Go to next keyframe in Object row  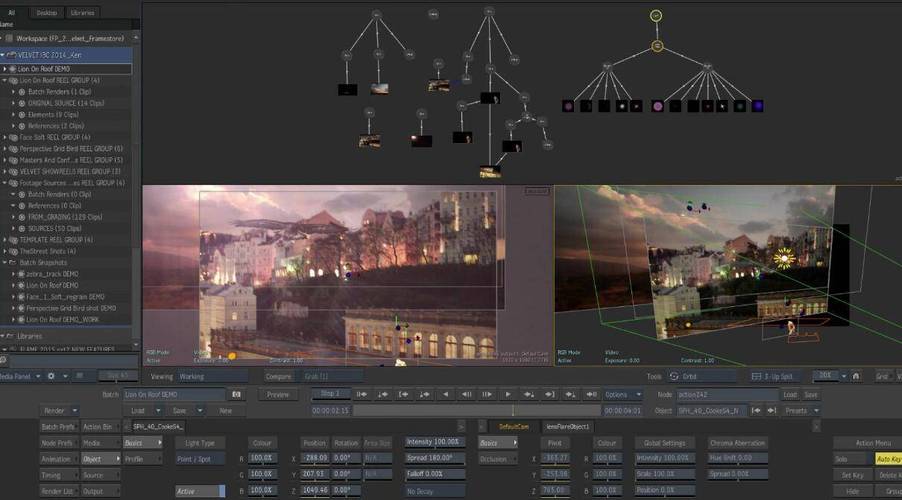coord(772,411)
